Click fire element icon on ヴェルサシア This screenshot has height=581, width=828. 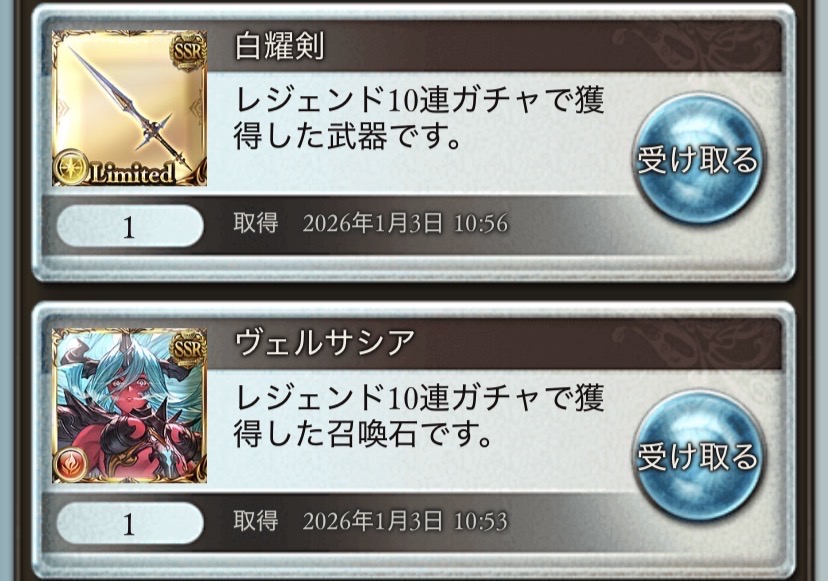click(69, 465)
